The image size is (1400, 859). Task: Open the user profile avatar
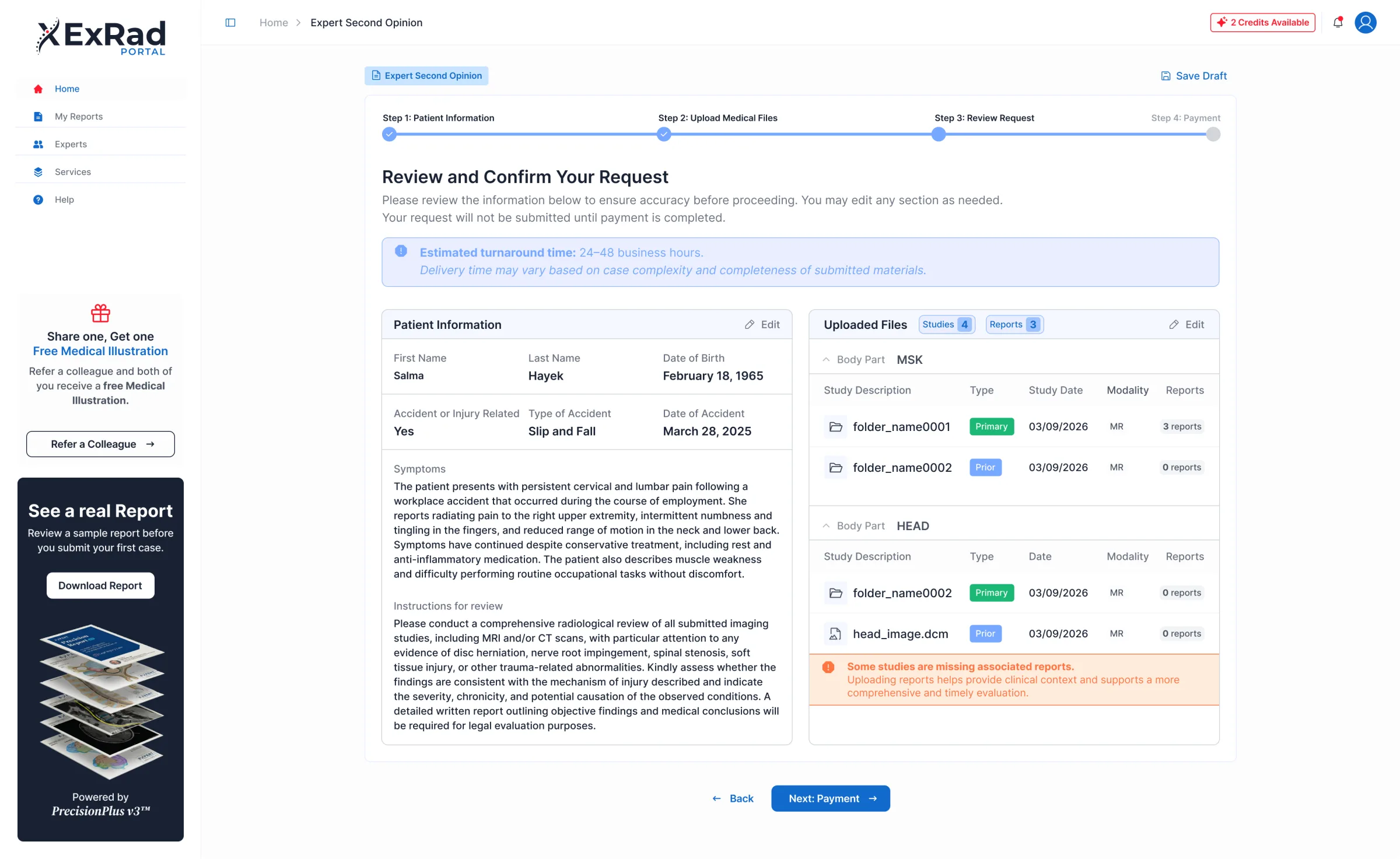[1366, 23]
